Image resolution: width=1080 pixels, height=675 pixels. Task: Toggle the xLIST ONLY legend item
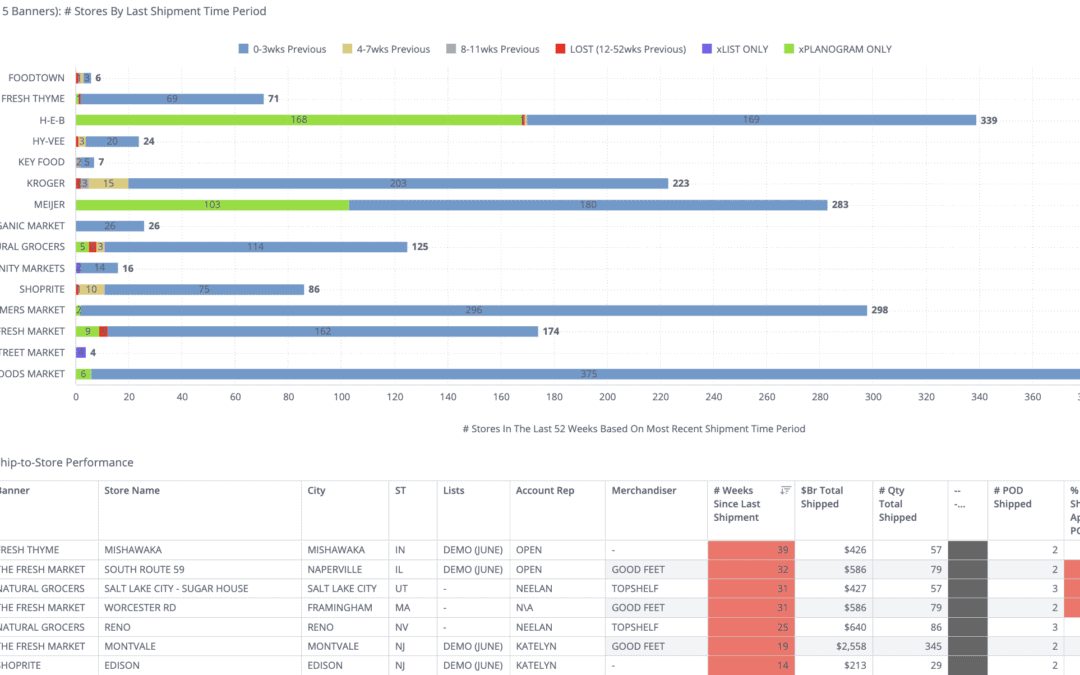pos(734,49)
